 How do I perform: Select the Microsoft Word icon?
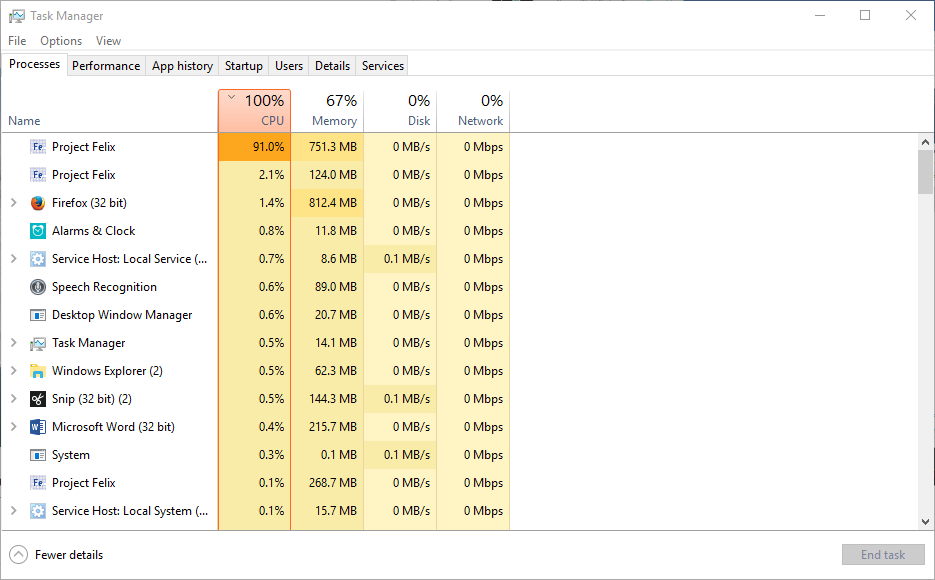[38, 427]
